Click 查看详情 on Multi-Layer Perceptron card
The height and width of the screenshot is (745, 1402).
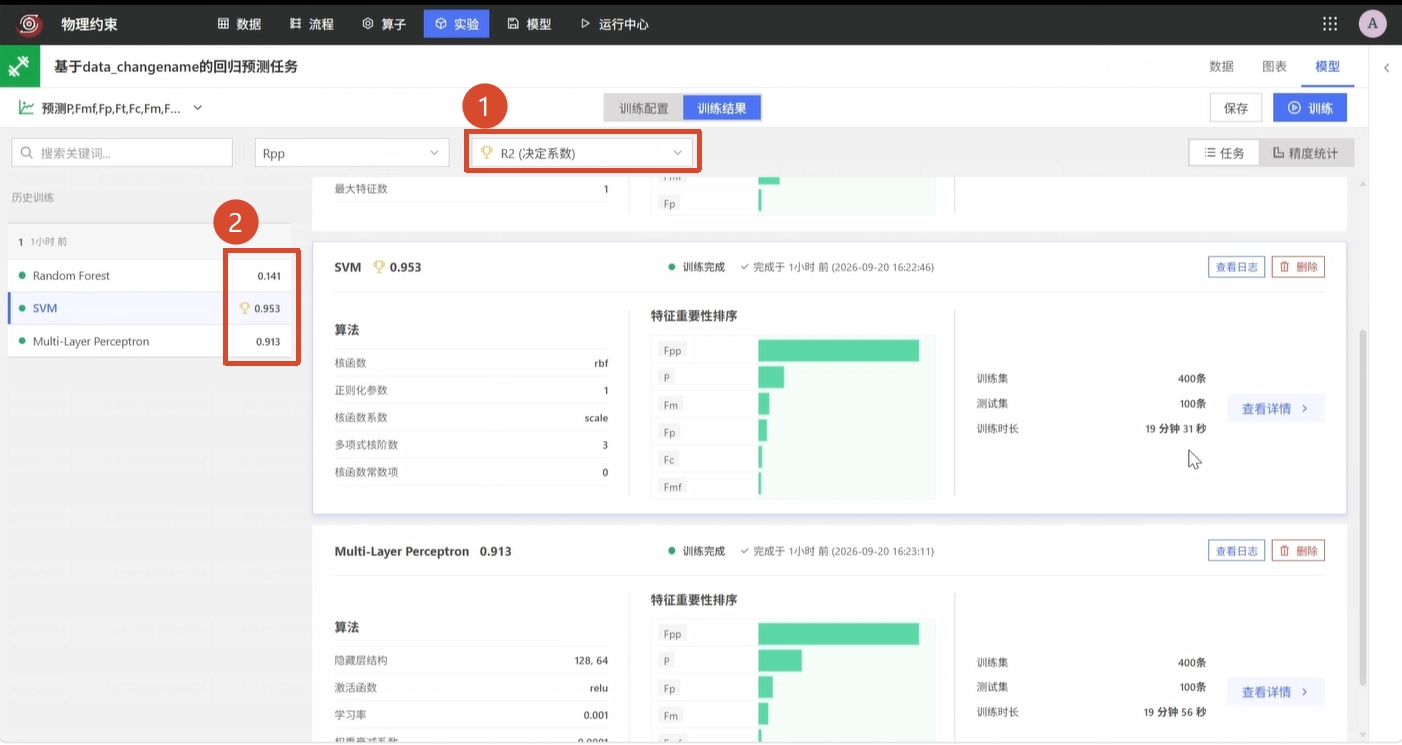[1275, 692]
